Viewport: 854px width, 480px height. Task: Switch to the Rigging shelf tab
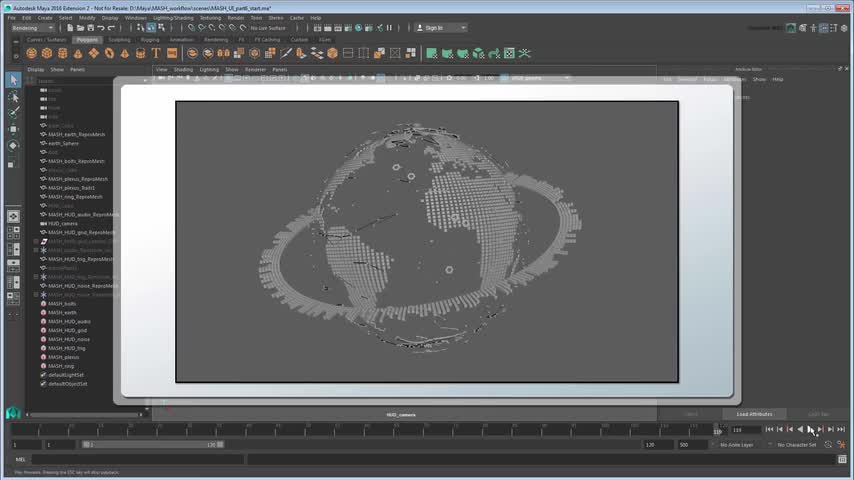click(150, 40)
